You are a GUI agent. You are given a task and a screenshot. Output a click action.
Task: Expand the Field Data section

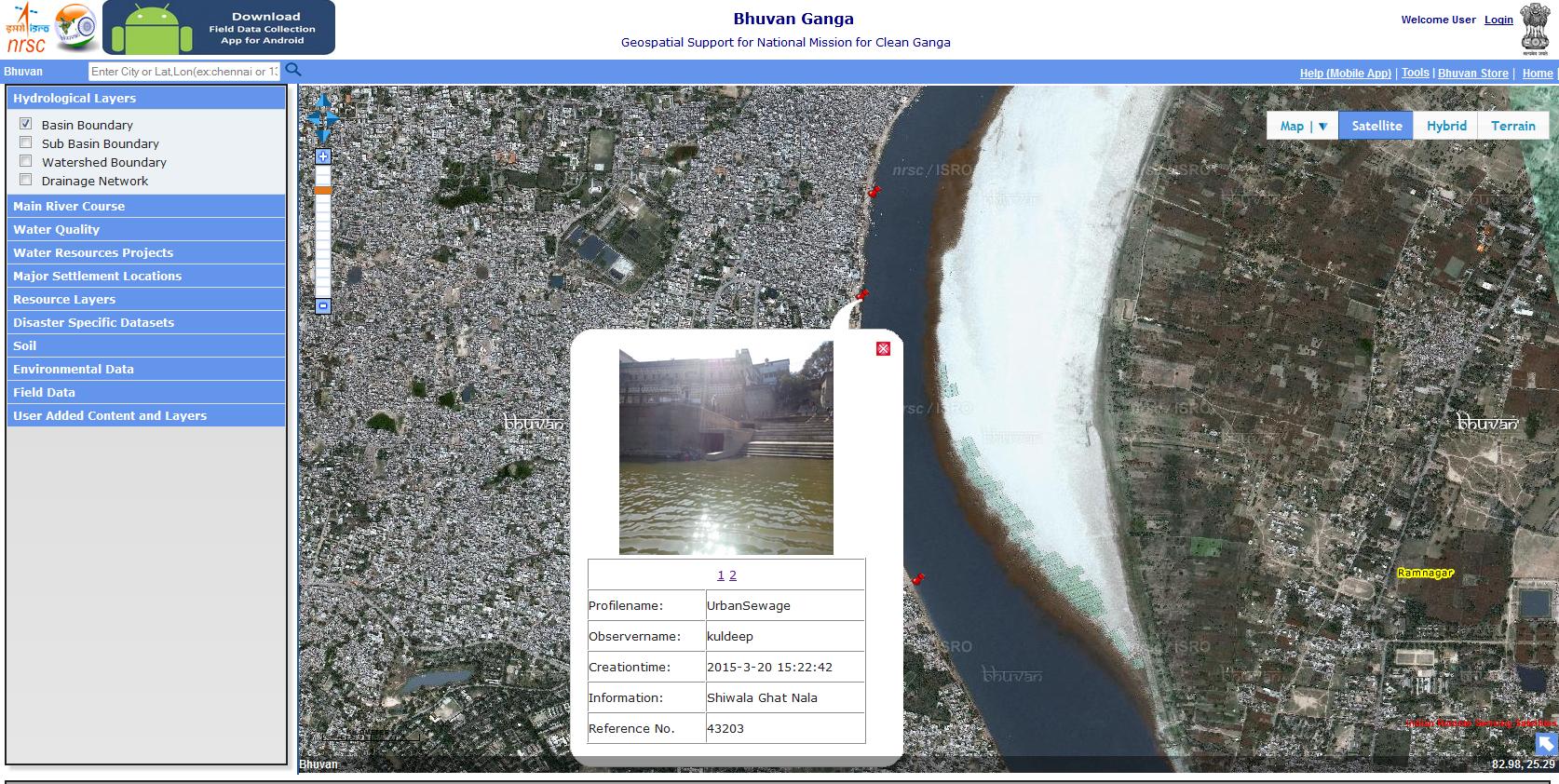146,392
